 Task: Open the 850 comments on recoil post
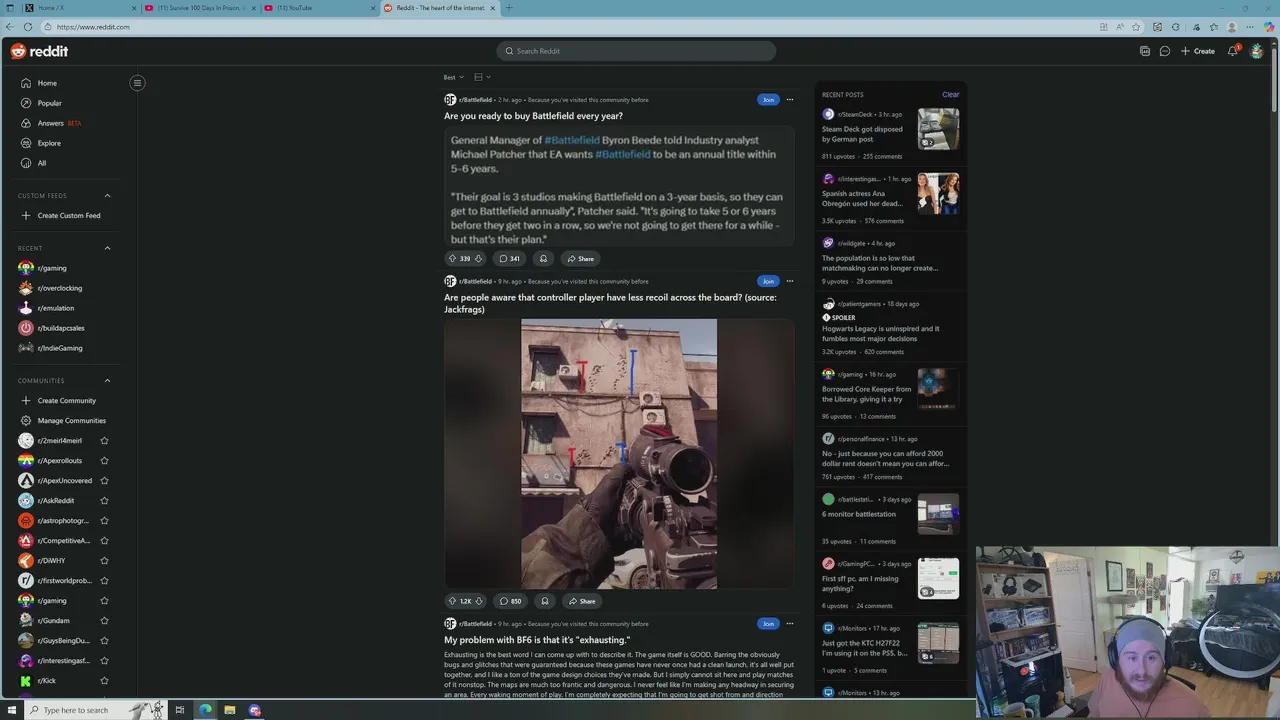click(510, 601)
